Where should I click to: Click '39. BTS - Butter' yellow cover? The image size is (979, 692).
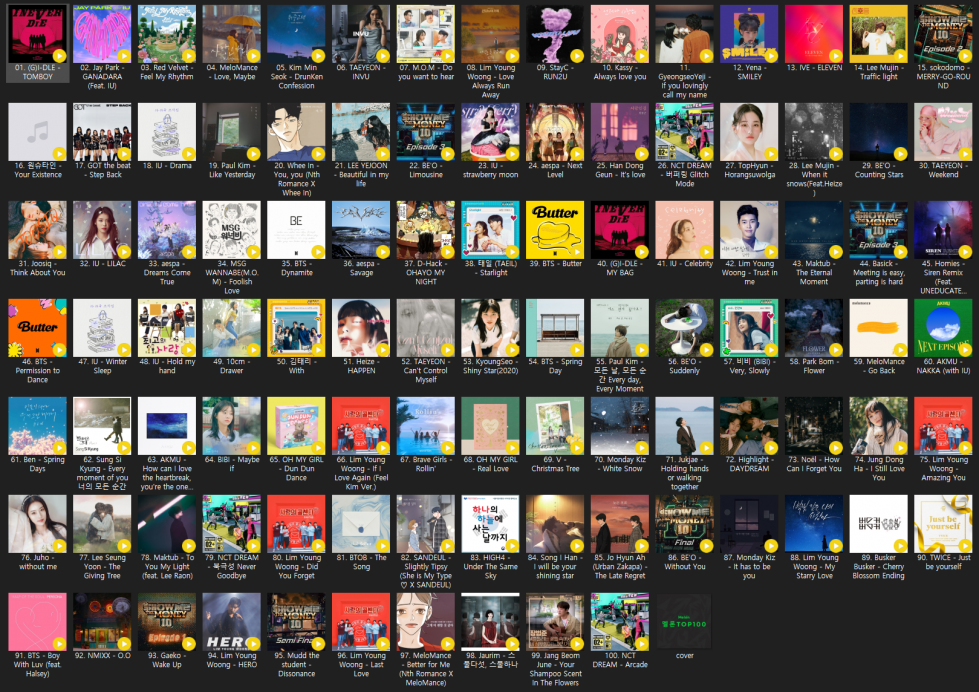point(555,230)
